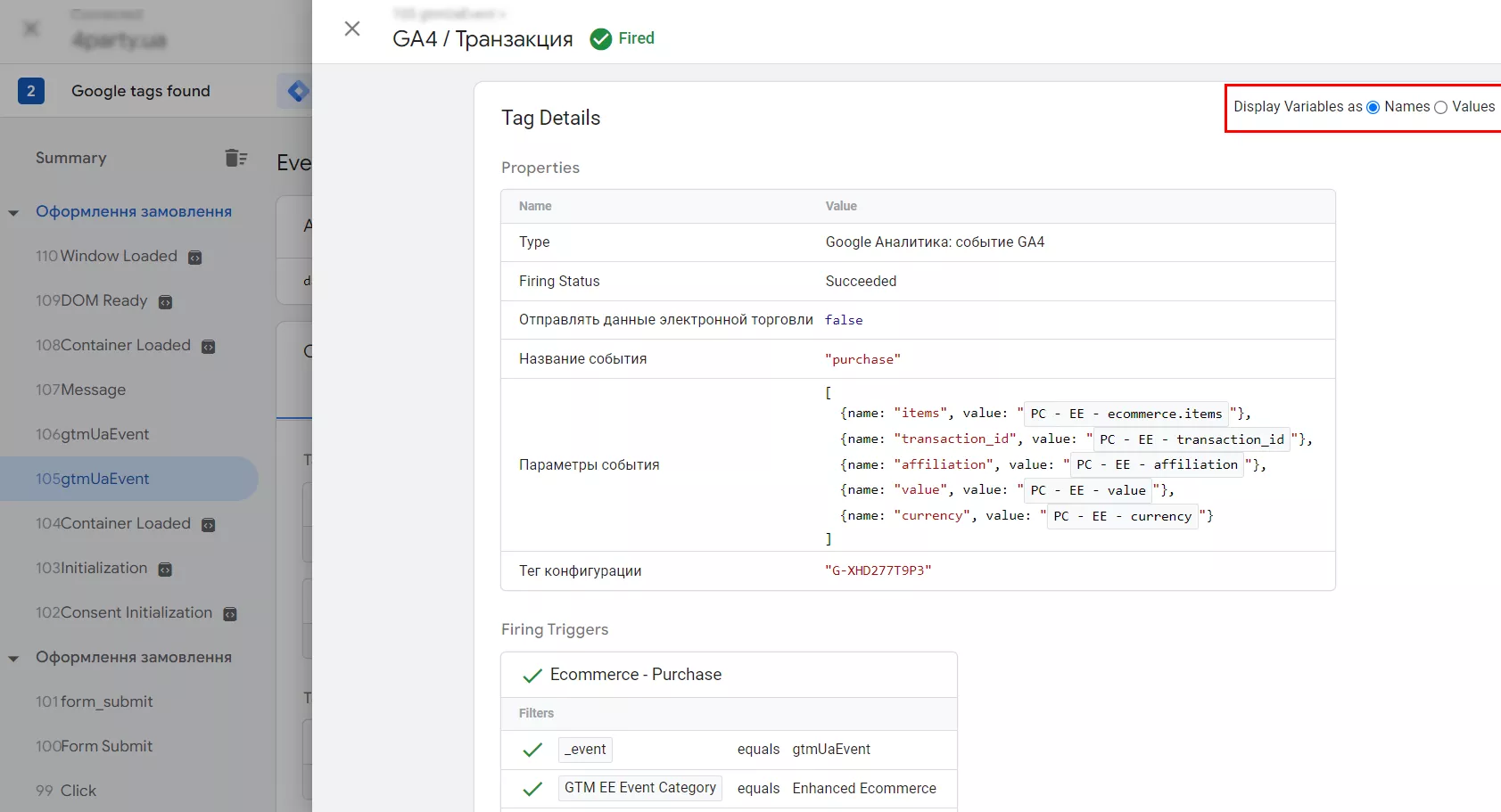Click the code icon beside 108 Container Loaded
This screenshot has height=812, width=1501.
point(209,347)
